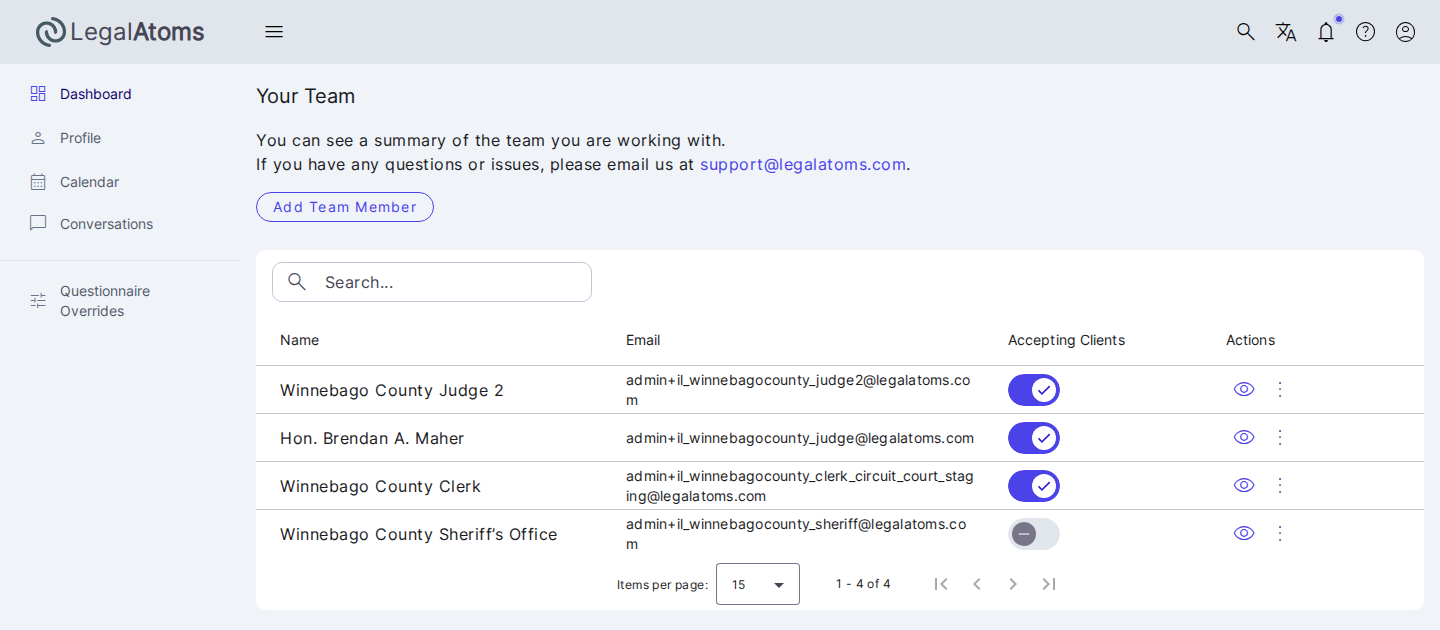Screen dimensions: 1440x630
Task: Go to last page of results
Action: (x=1049, y=584)
